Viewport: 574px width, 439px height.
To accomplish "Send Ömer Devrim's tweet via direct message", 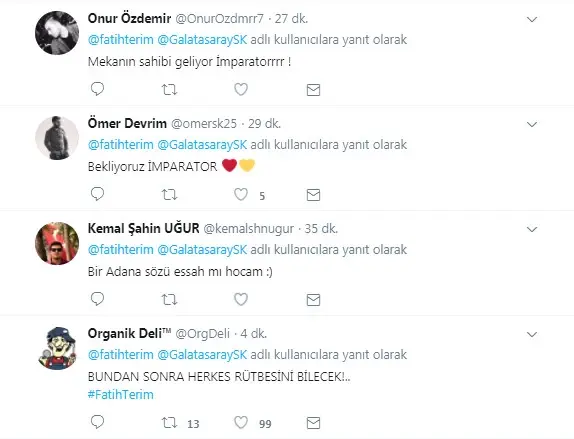I will tap(313, 195).
